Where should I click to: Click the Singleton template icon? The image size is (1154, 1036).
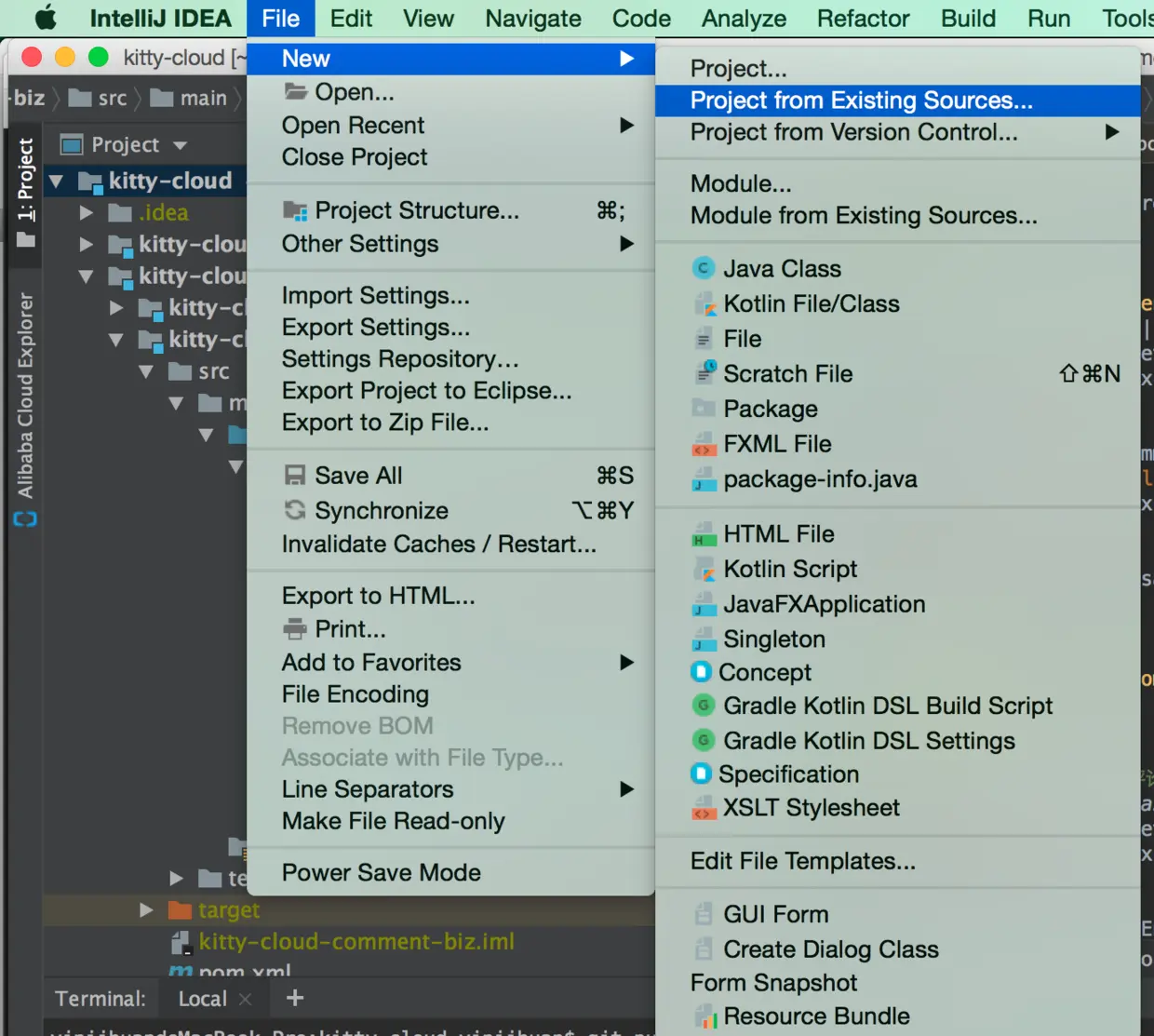click(704, 639)
